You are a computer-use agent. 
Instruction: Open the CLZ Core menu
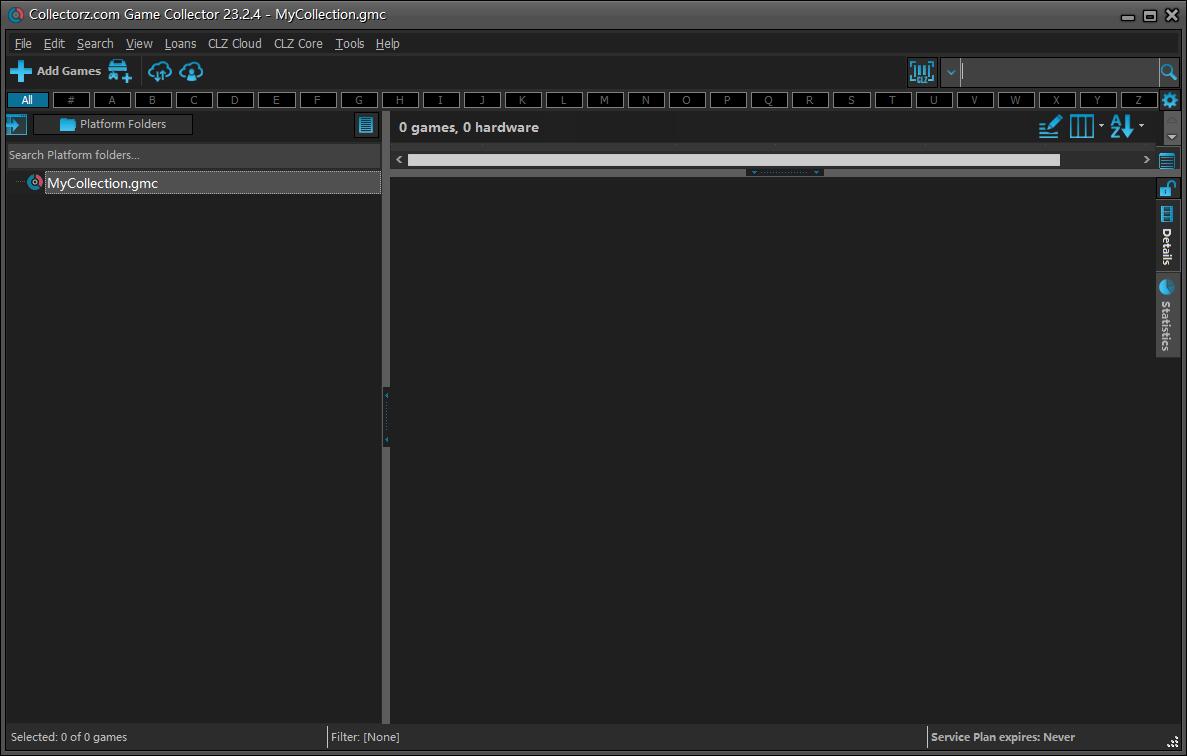point(298,44)
